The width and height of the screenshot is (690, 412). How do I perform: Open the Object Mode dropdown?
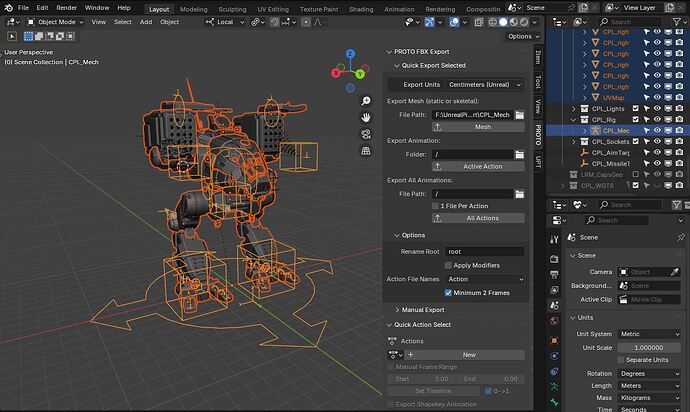55,22
